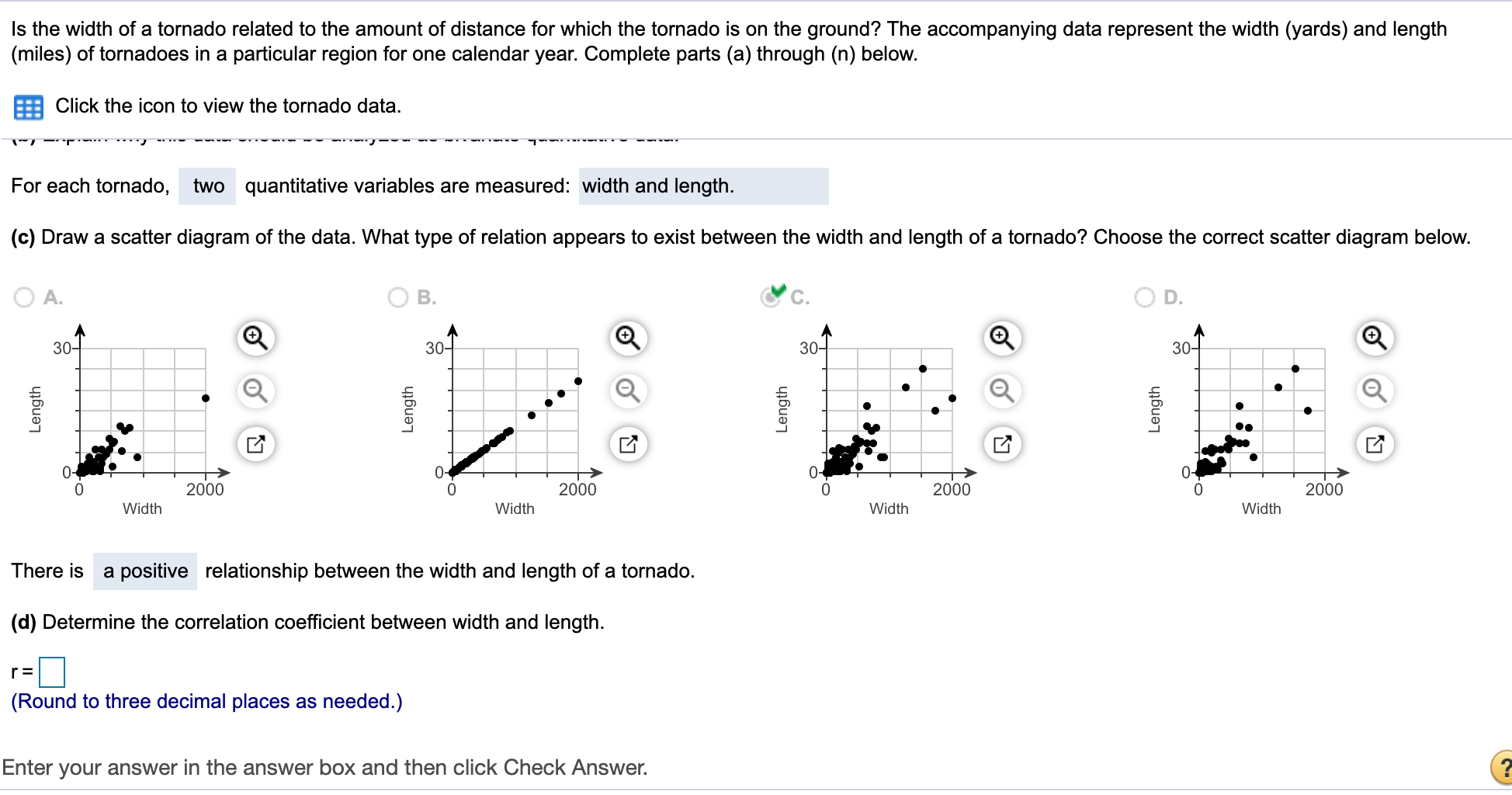This screenshot has height=795, width=1512.
Task: Open the 'two' answer dropdown
Action: (206, 186)
